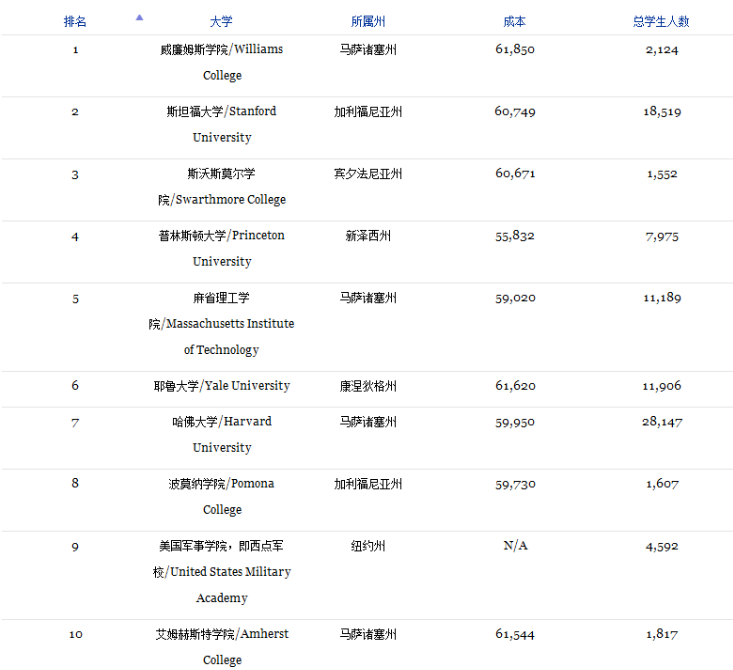Click 康涅狄格州 state cell for Yale
The width and height of the screenshot is (733, 670).
tap(368, 386)
